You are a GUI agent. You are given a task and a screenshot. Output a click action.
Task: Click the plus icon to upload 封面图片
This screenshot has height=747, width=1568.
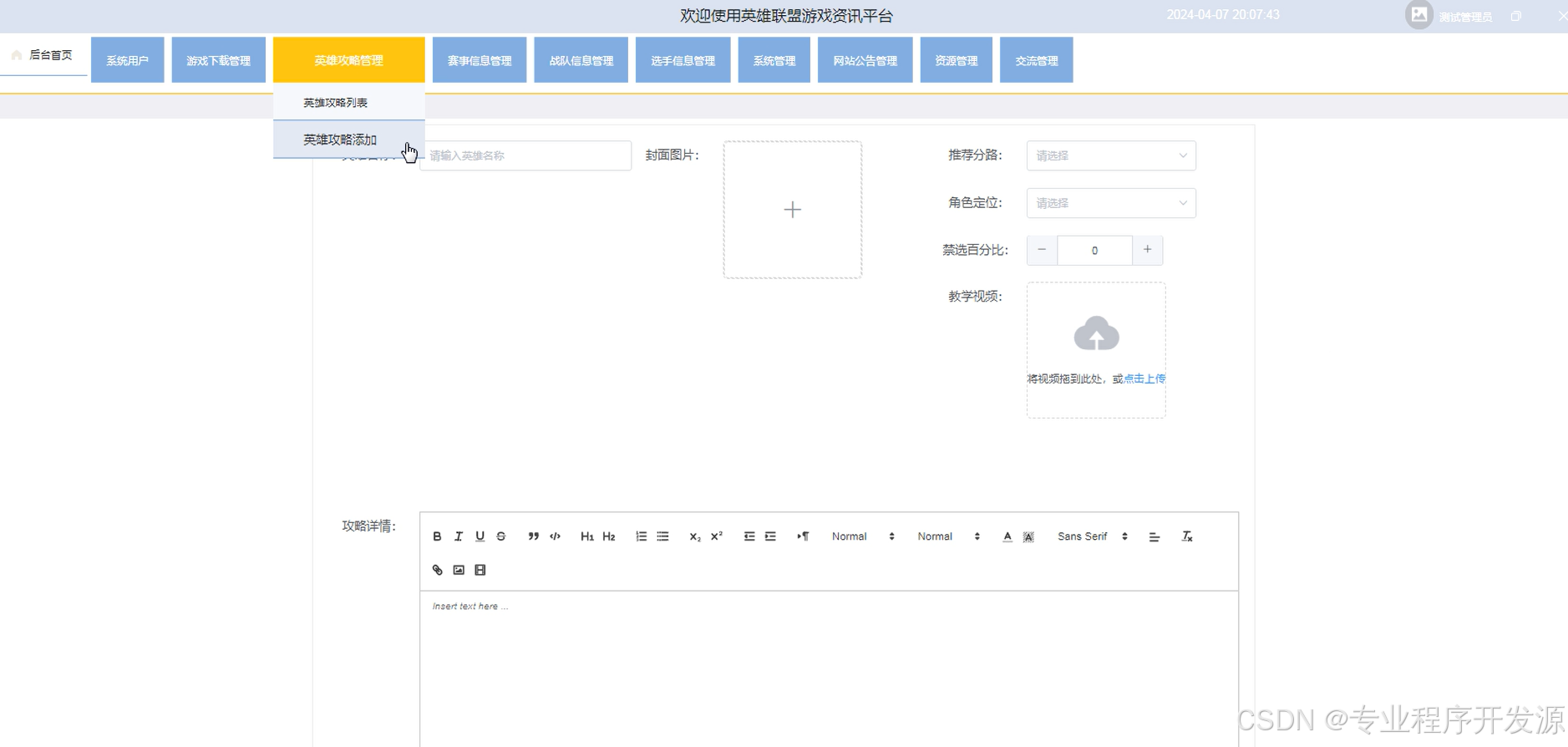(793, 210)
